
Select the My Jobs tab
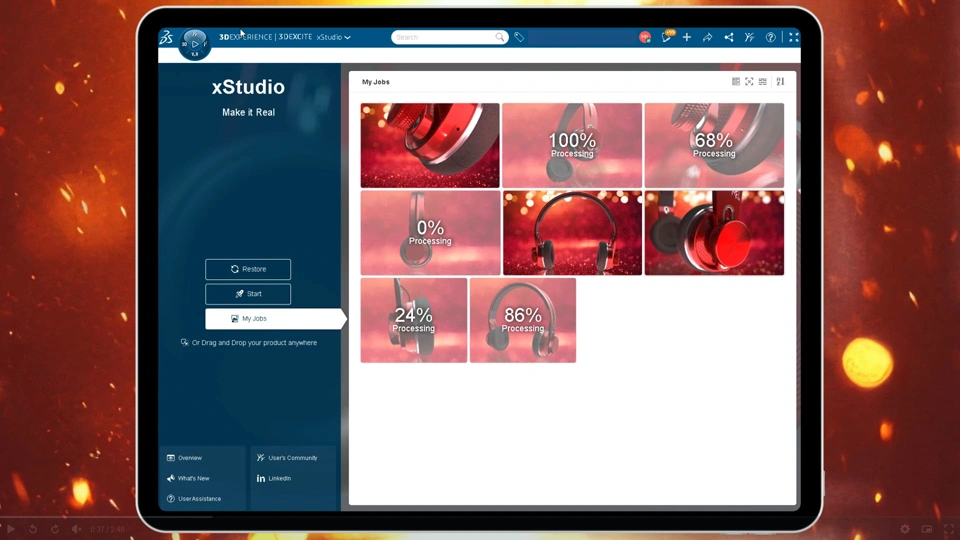tap(274, 318)
